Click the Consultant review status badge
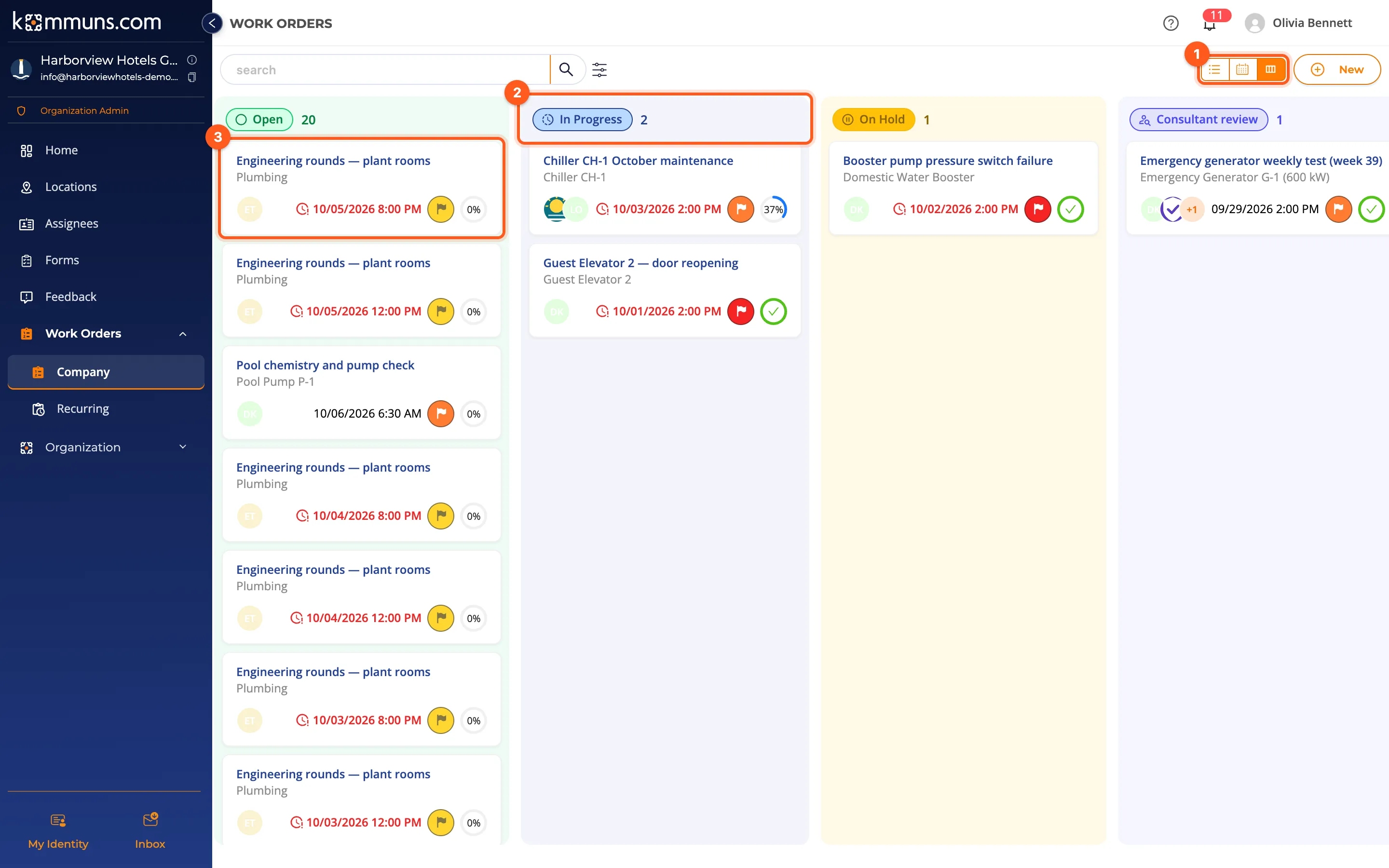1389x868 pixels. click(x=1198, y=120)
